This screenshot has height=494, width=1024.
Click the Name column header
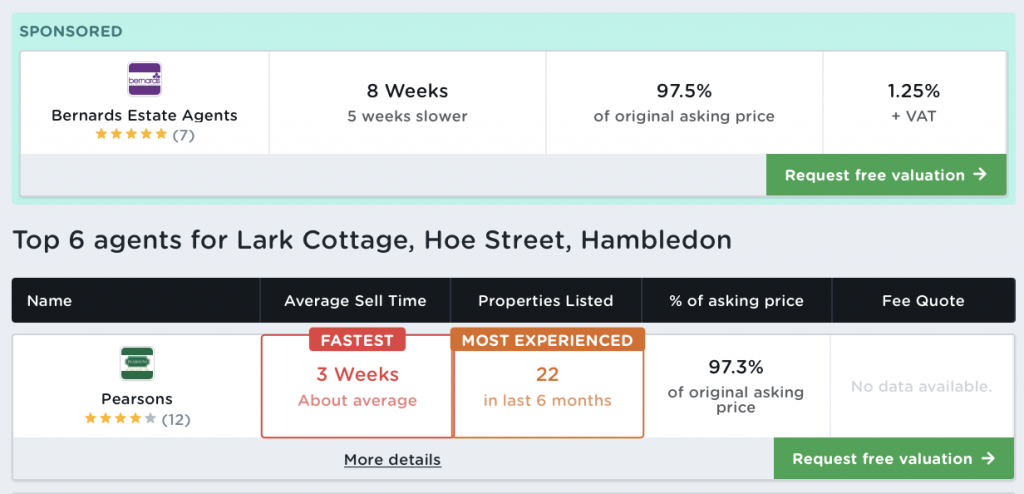point(49,301)
